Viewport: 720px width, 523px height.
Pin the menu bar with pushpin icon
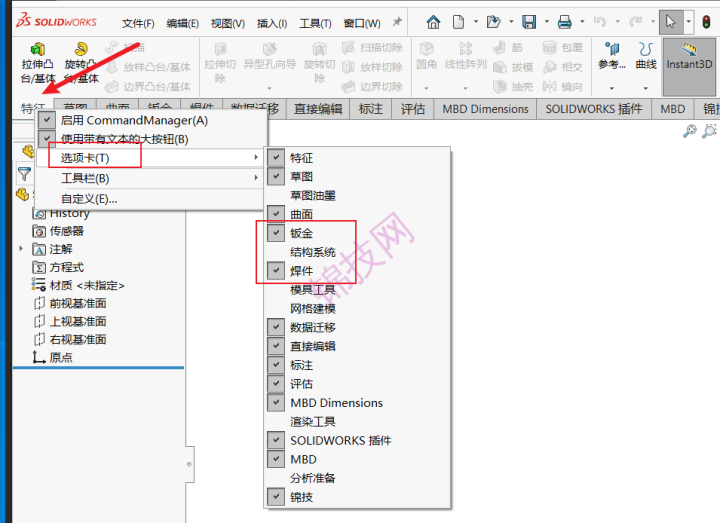[397, 22]
